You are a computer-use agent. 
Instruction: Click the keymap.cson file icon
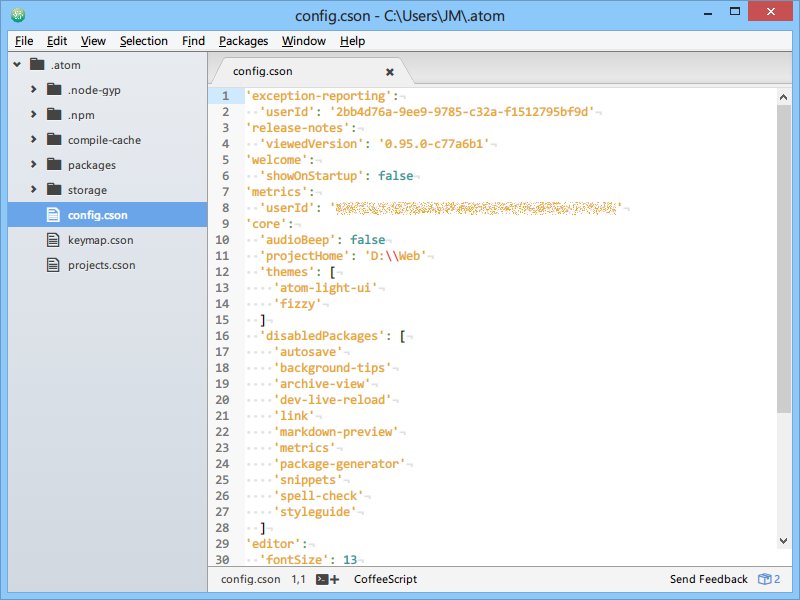[x=53, y=240]
